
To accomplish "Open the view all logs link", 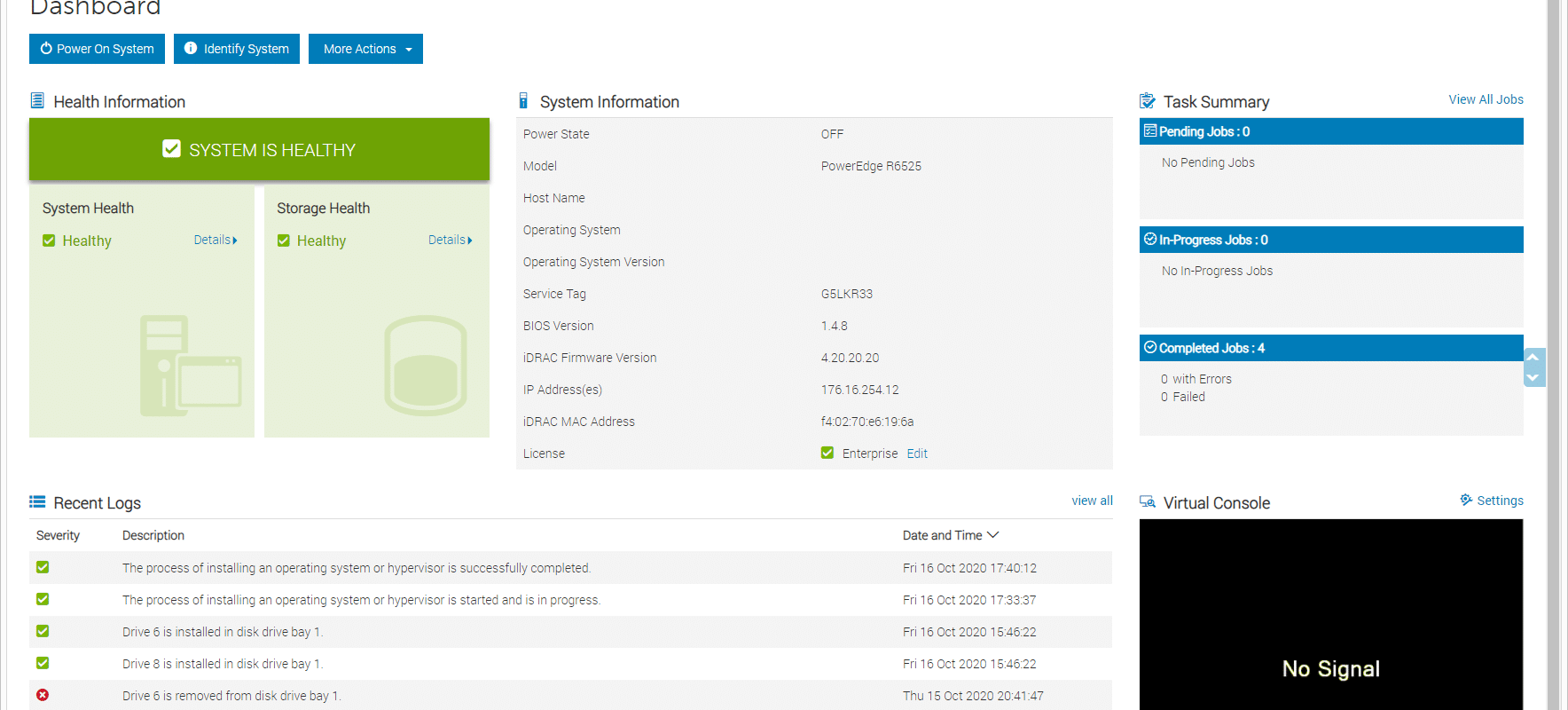I will coord(1092,501).
